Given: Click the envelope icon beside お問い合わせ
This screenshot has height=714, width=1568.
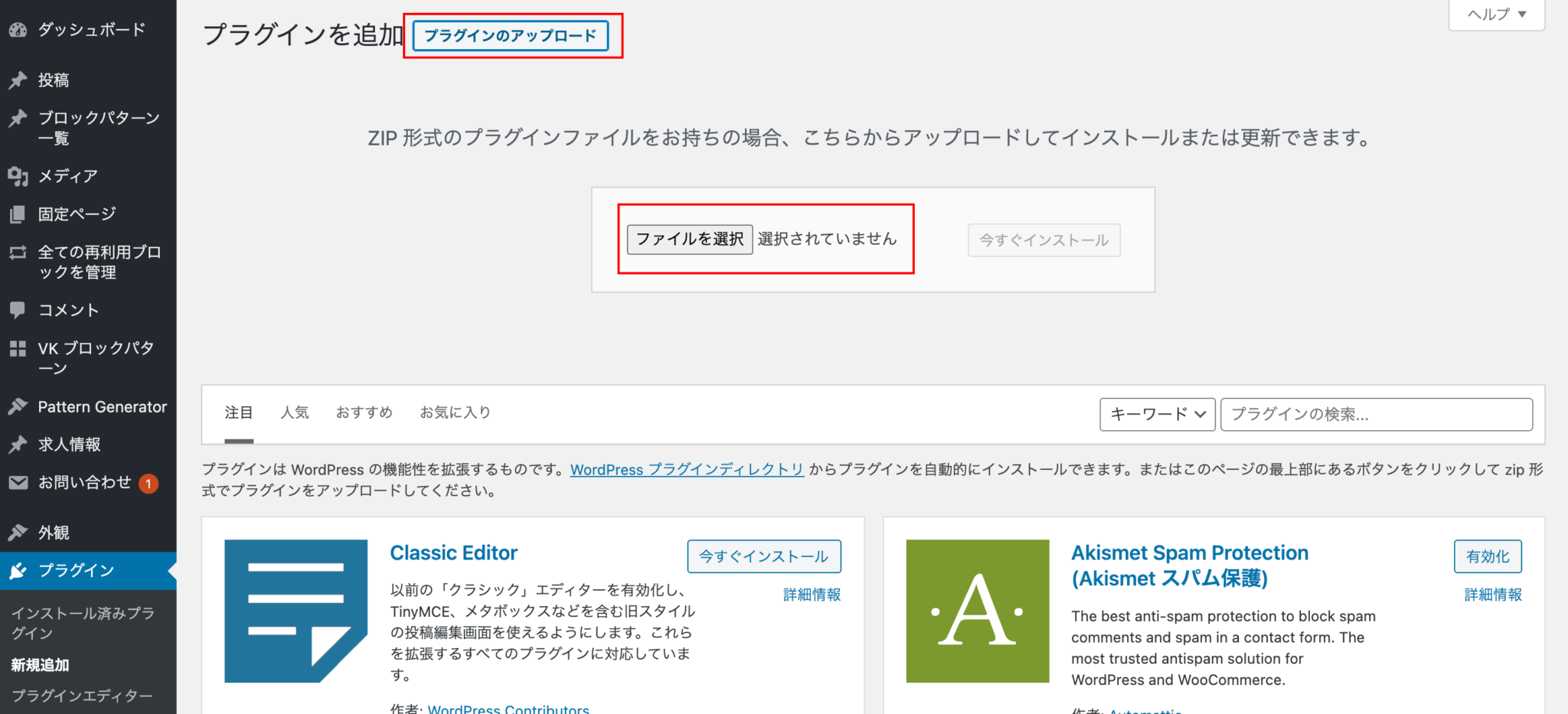Looking at the screenshot, I should pyautogui.click(x=18, y=483).
